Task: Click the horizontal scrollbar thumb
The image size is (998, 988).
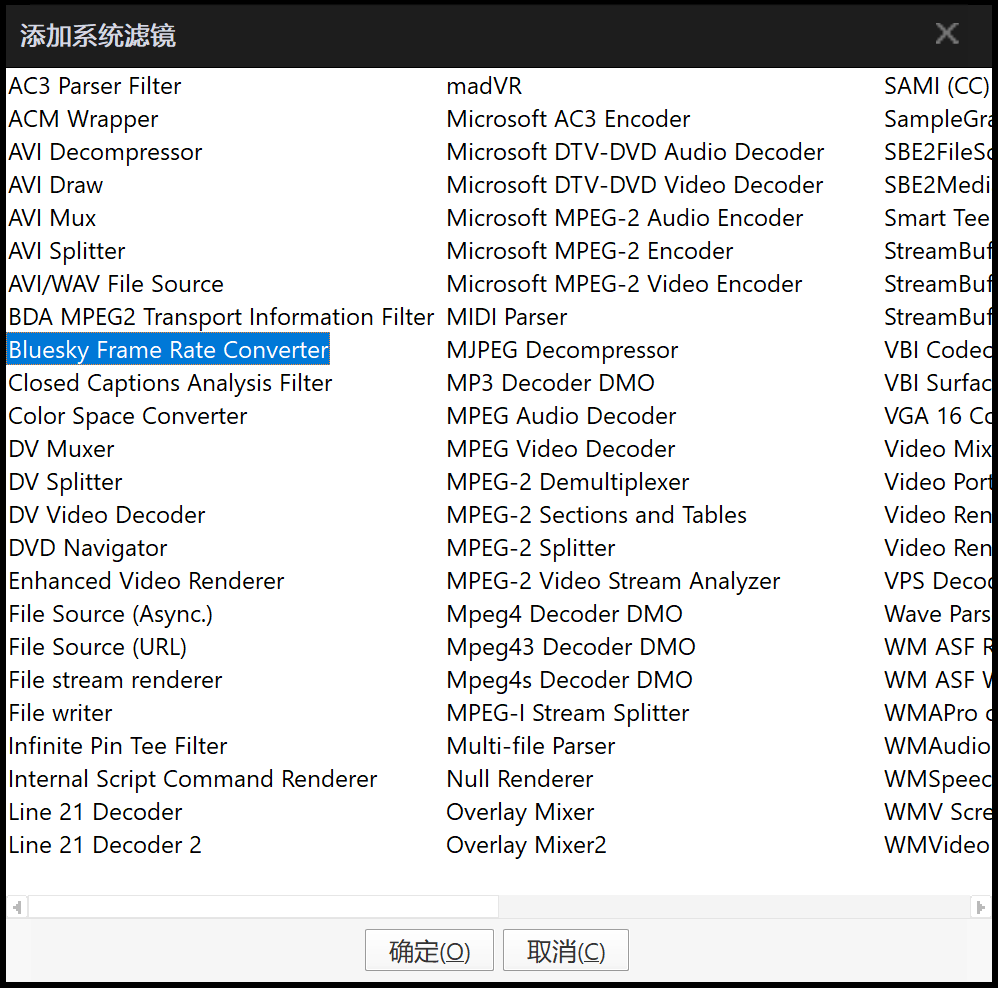Action: (x=263, y=907)
